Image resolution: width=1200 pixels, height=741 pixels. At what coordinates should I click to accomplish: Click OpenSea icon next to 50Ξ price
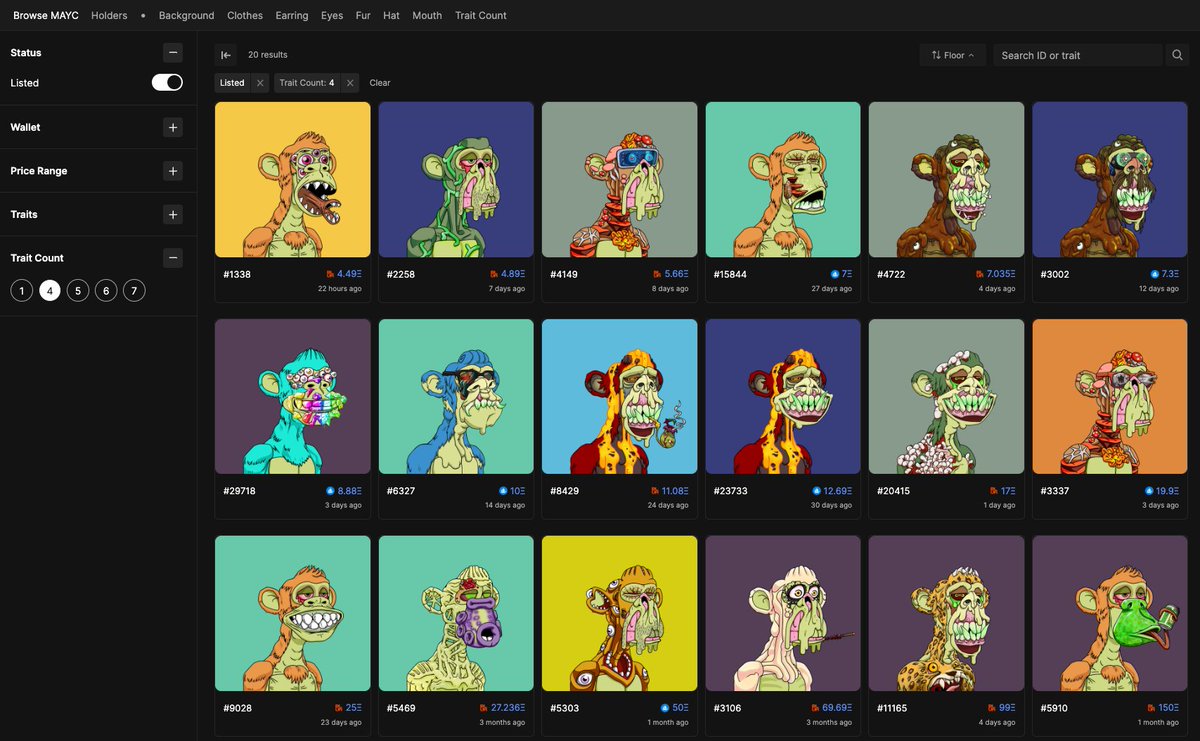(665, 708)
